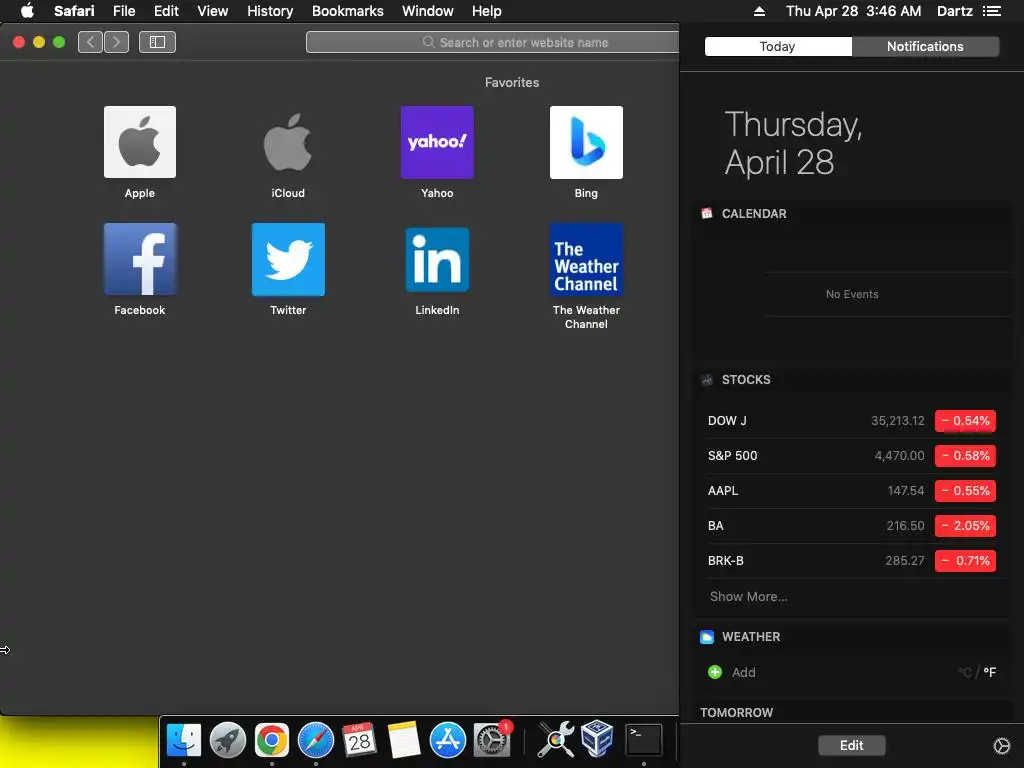1024x768 pixels.
Task: Open the LinkedIn favorite tile
Action: [x=437, y=259]
